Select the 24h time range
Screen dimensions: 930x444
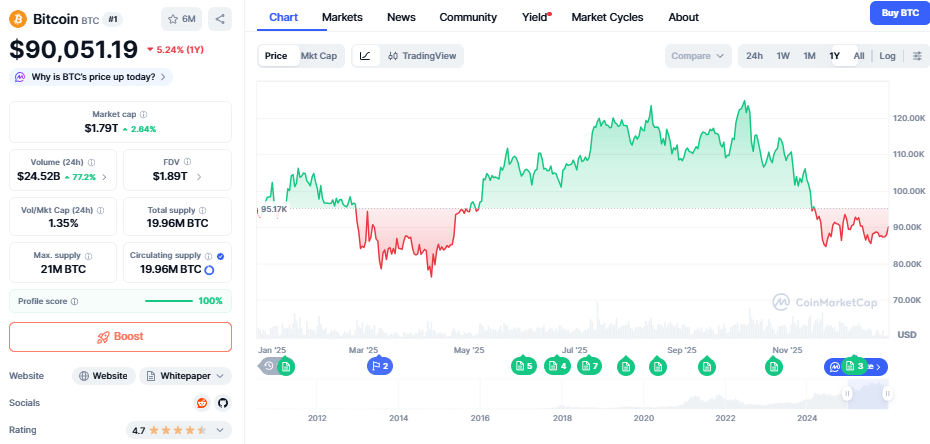754,56
